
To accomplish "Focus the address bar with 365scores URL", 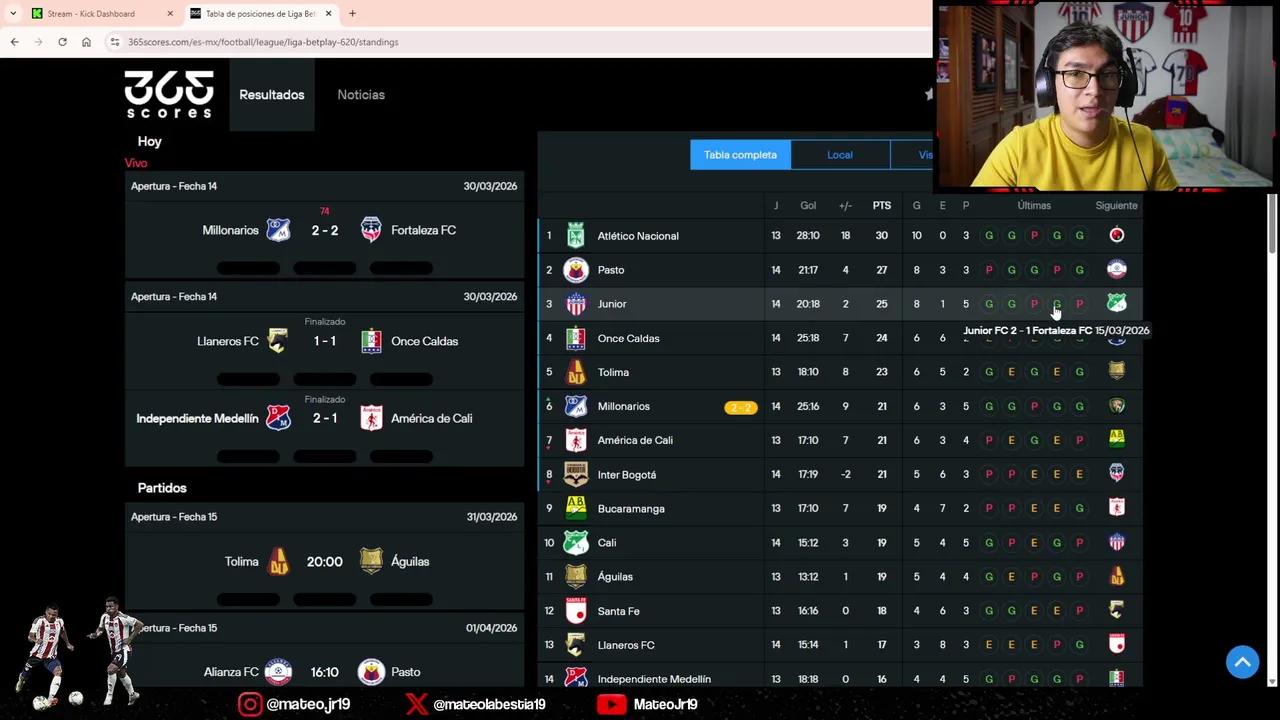I will pos(520,42).
